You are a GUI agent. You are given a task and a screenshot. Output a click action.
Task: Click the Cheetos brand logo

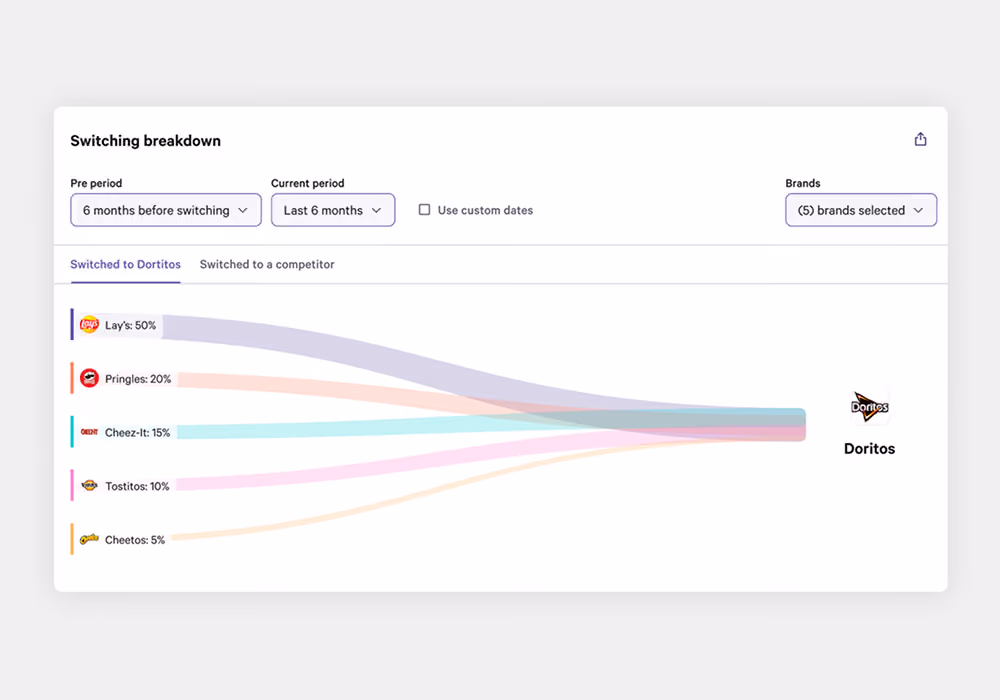tap(89, 539)
